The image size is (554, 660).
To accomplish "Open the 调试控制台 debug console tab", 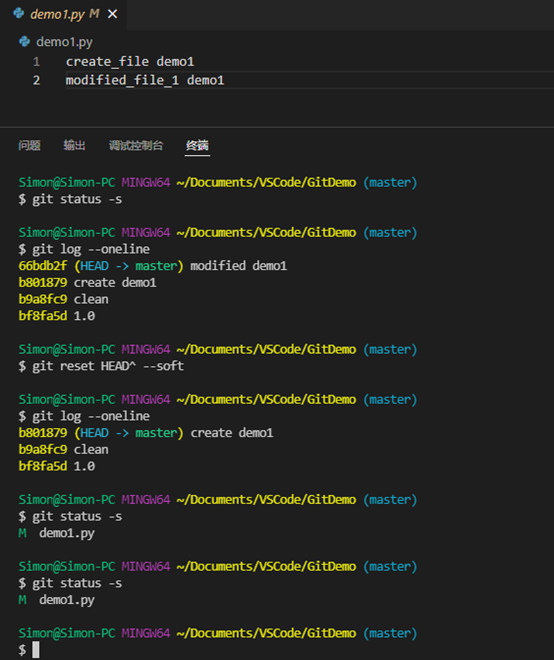I will [x=136, y=146].
